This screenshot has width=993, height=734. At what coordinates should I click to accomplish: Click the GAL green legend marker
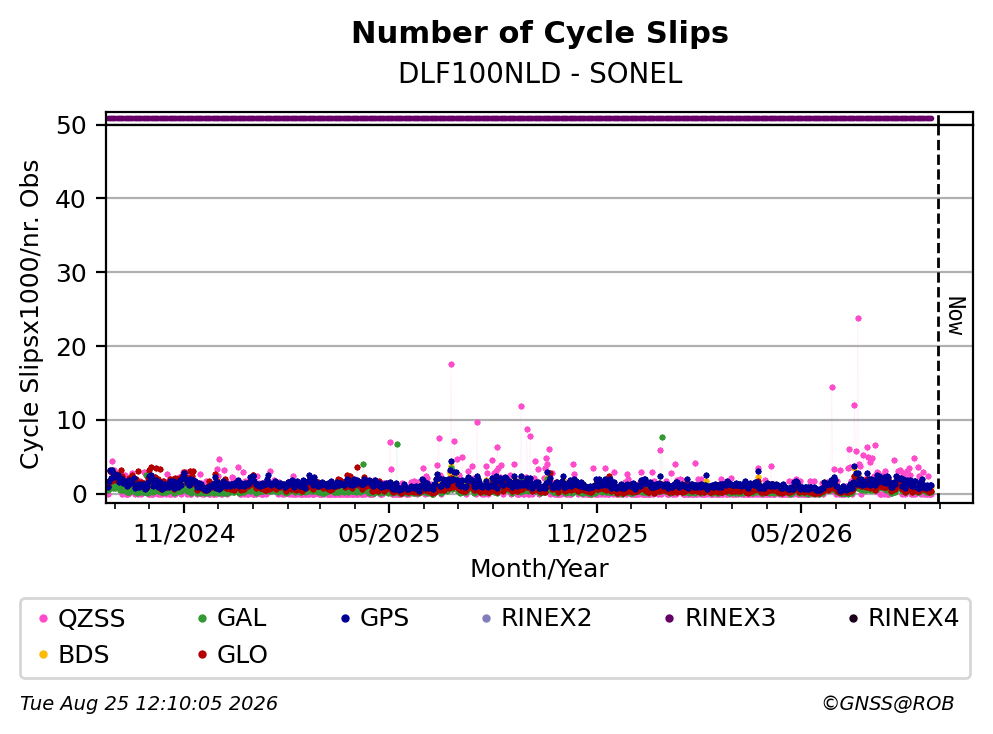click(203, 619)
